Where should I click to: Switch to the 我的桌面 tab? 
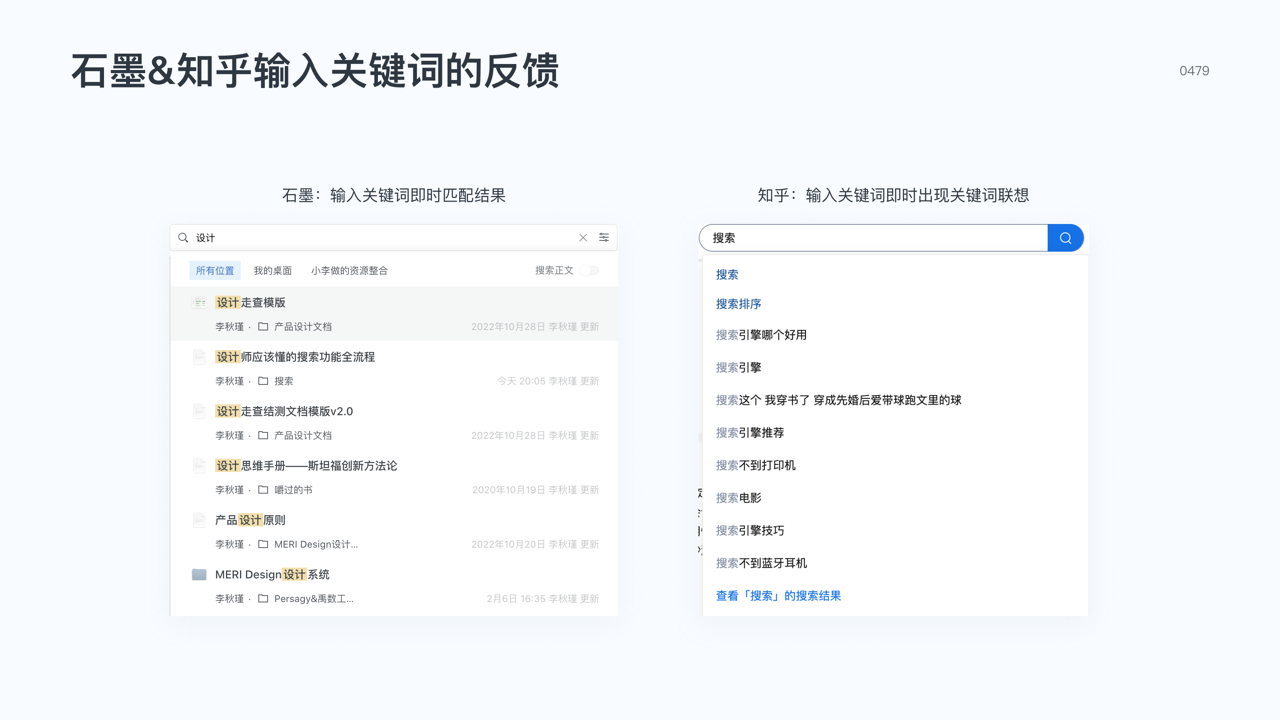[x=273, y=271]
